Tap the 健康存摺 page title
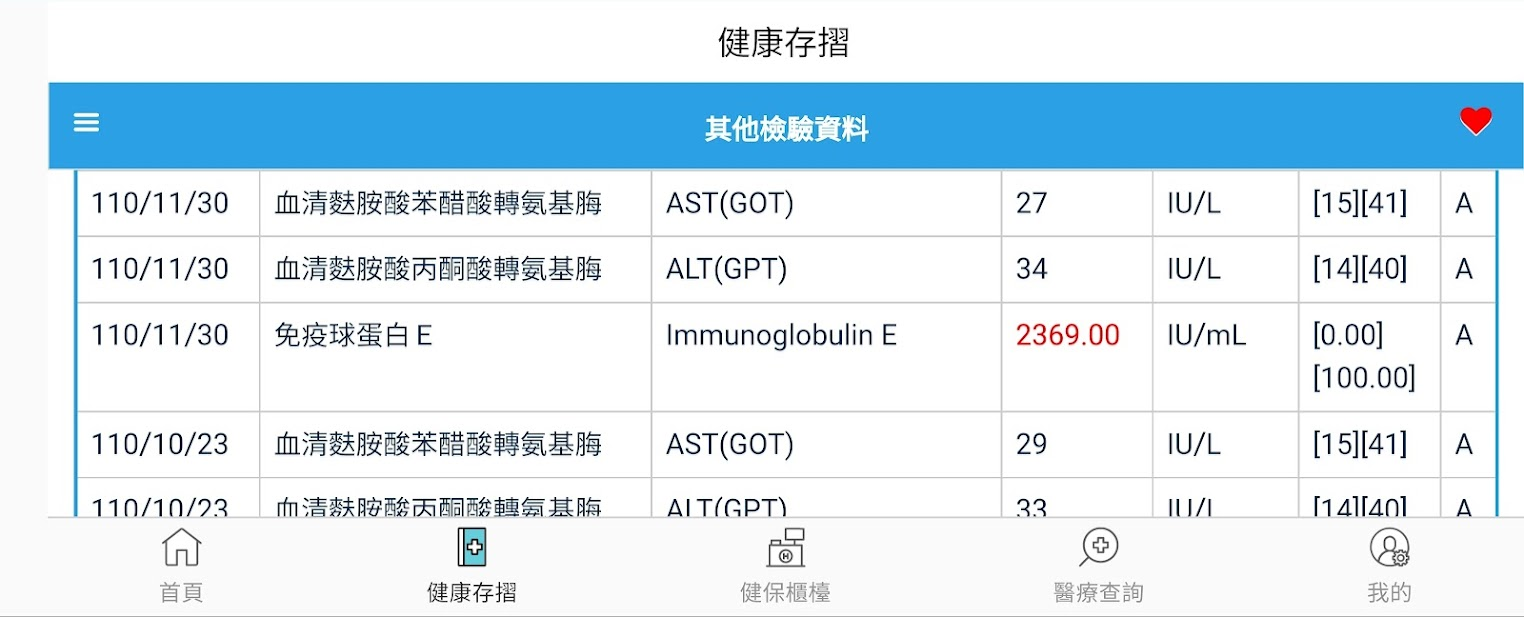The width and height of the screenshot is (1524, 617). 784,42
